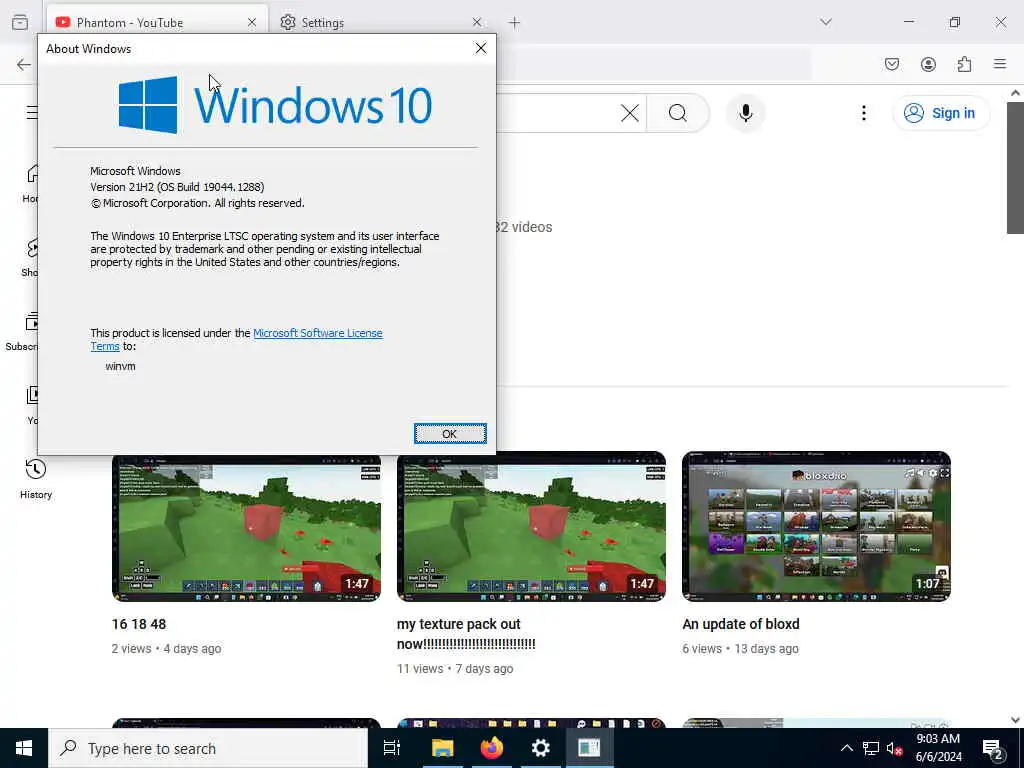Screen dimensions: 1024x768
Task: Go back to the previous page
Action: (x=24, y=64)
